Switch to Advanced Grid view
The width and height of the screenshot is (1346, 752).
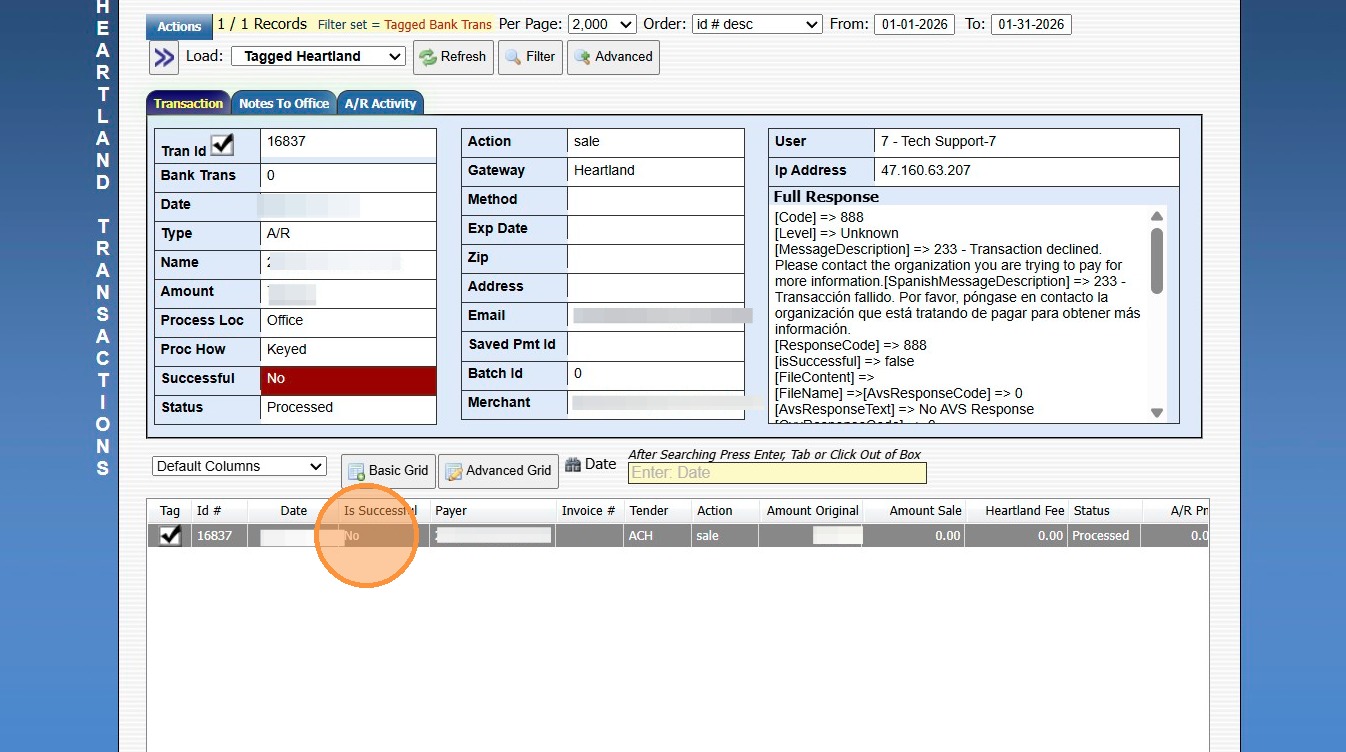pyautogui.click(x=498, y=471)
